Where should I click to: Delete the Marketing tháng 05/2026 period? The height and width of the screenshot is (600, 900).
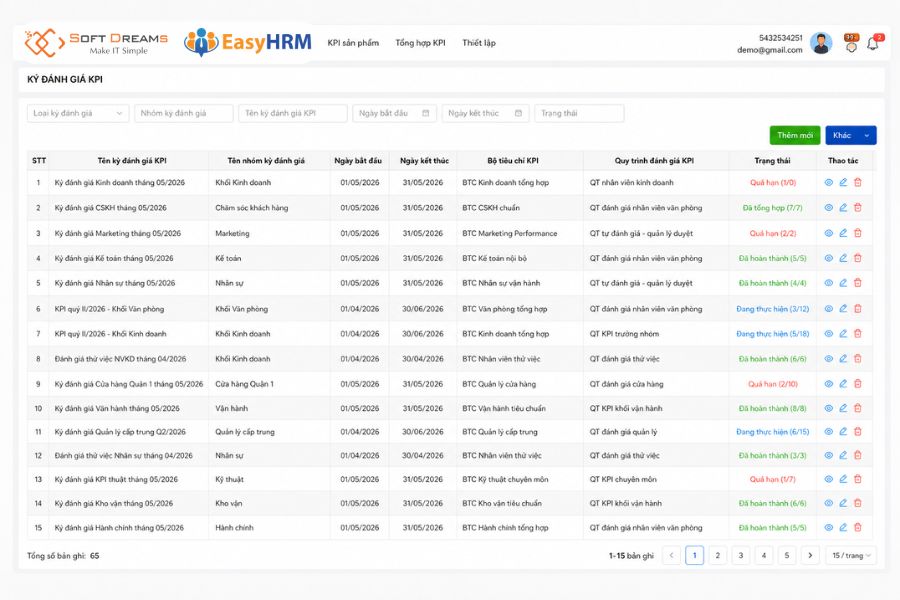tap(858, 233)
